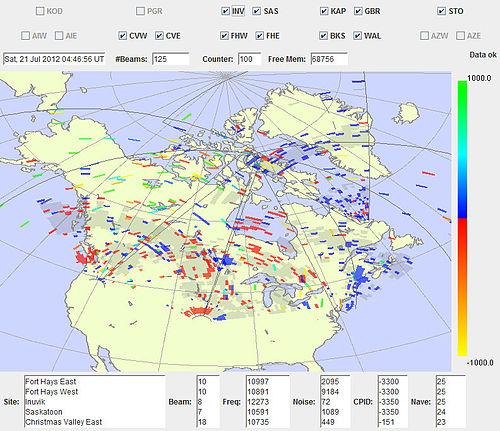Check the AIW radar checkbox

[25, 36]
